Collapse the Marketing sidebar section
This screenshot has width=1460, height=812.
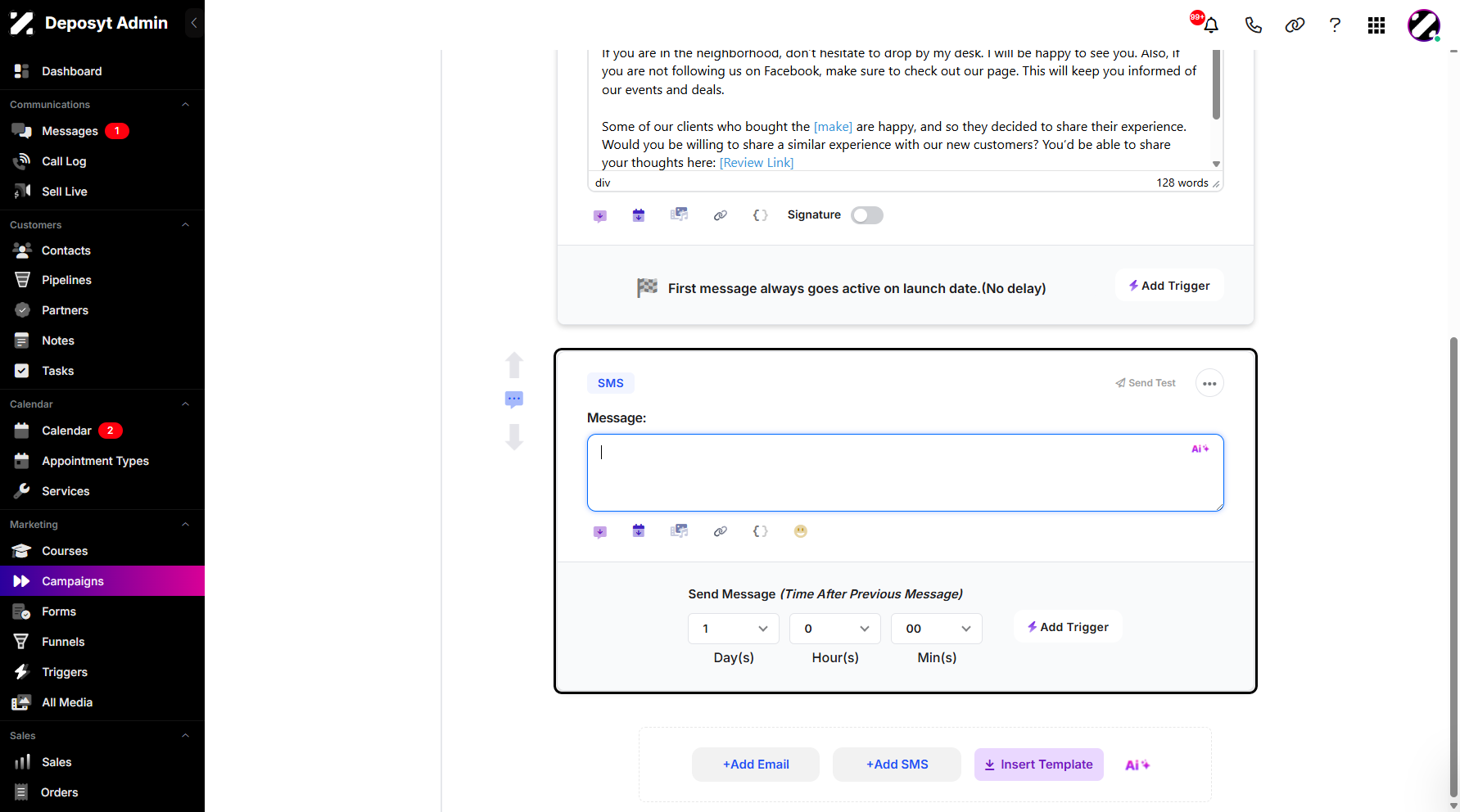tap(185, 525)
